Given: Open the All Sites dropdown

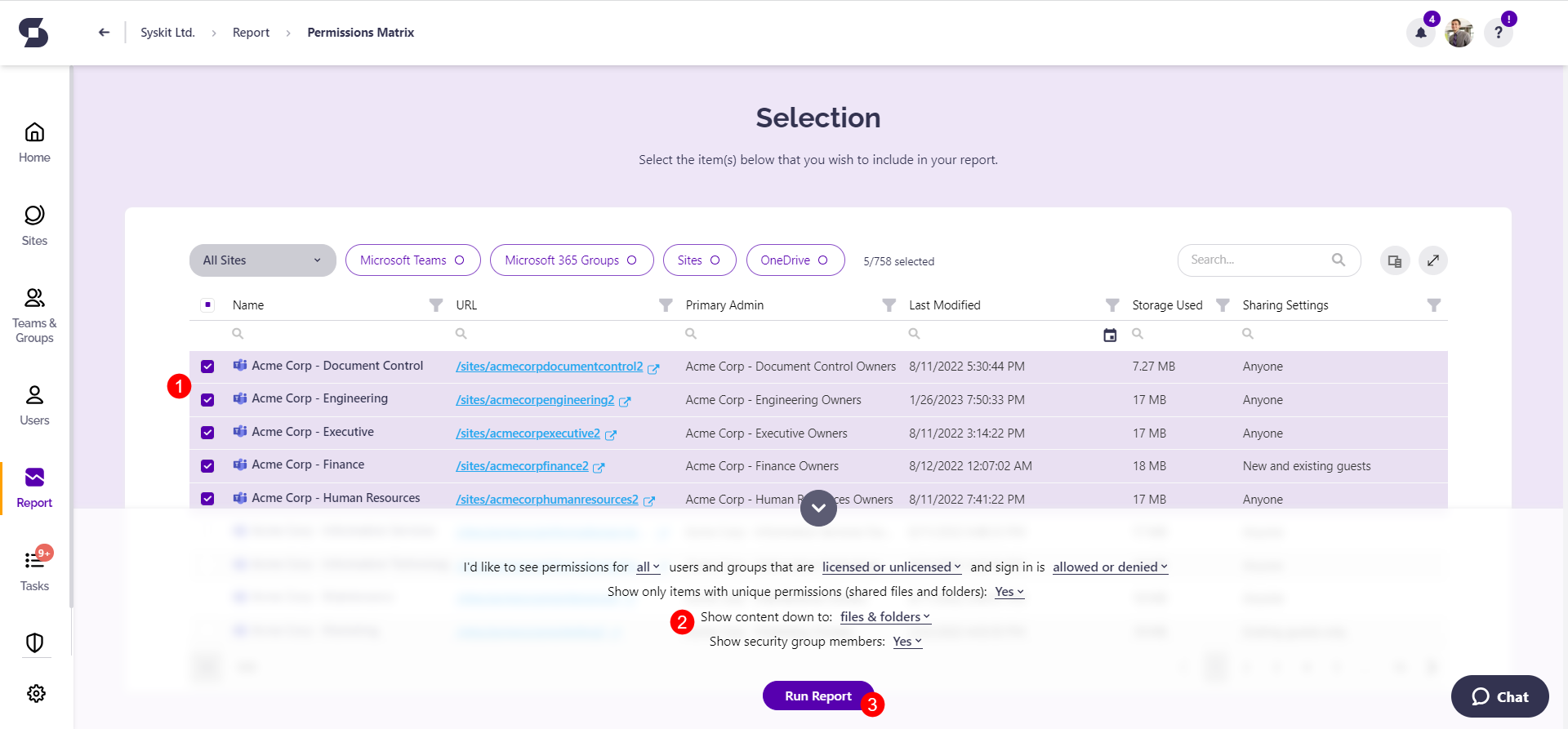Looking at the screenshot, I should coord(262,260).
